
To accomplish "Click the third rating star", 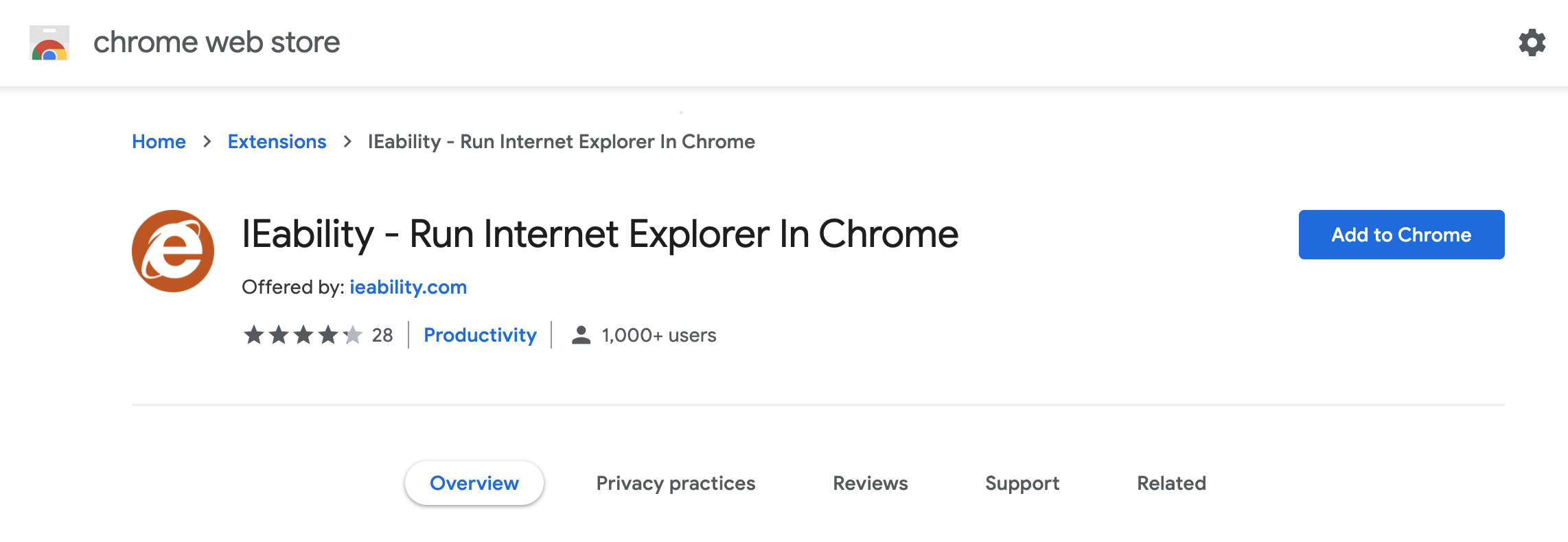I will [x=303, y=335].
